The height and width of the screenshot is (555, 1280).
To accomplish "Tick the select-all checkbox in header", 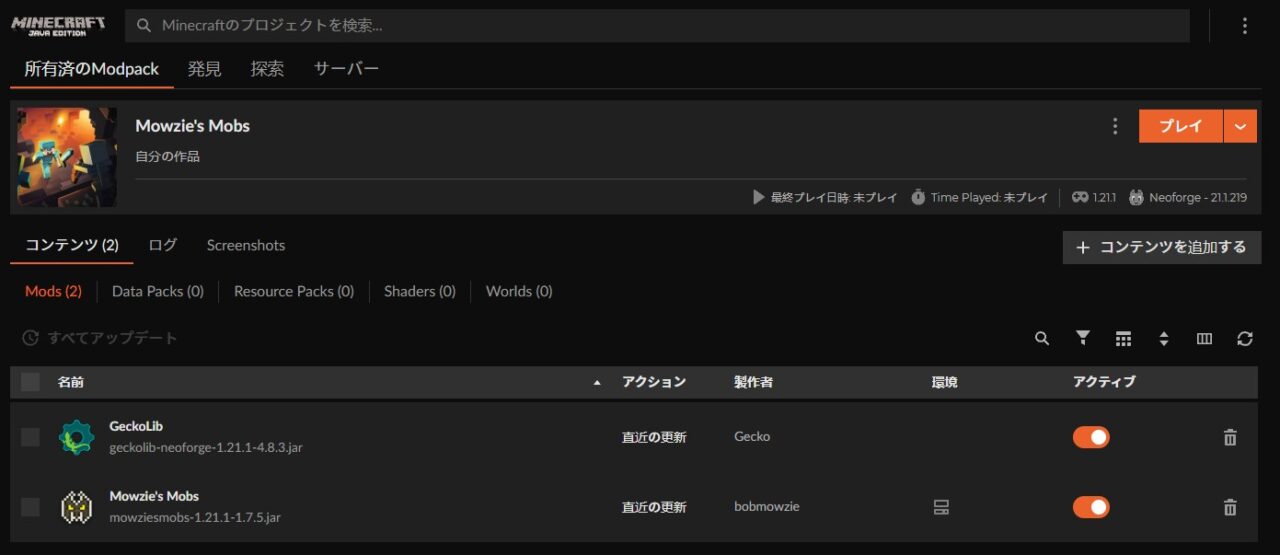I will point(30,382).
